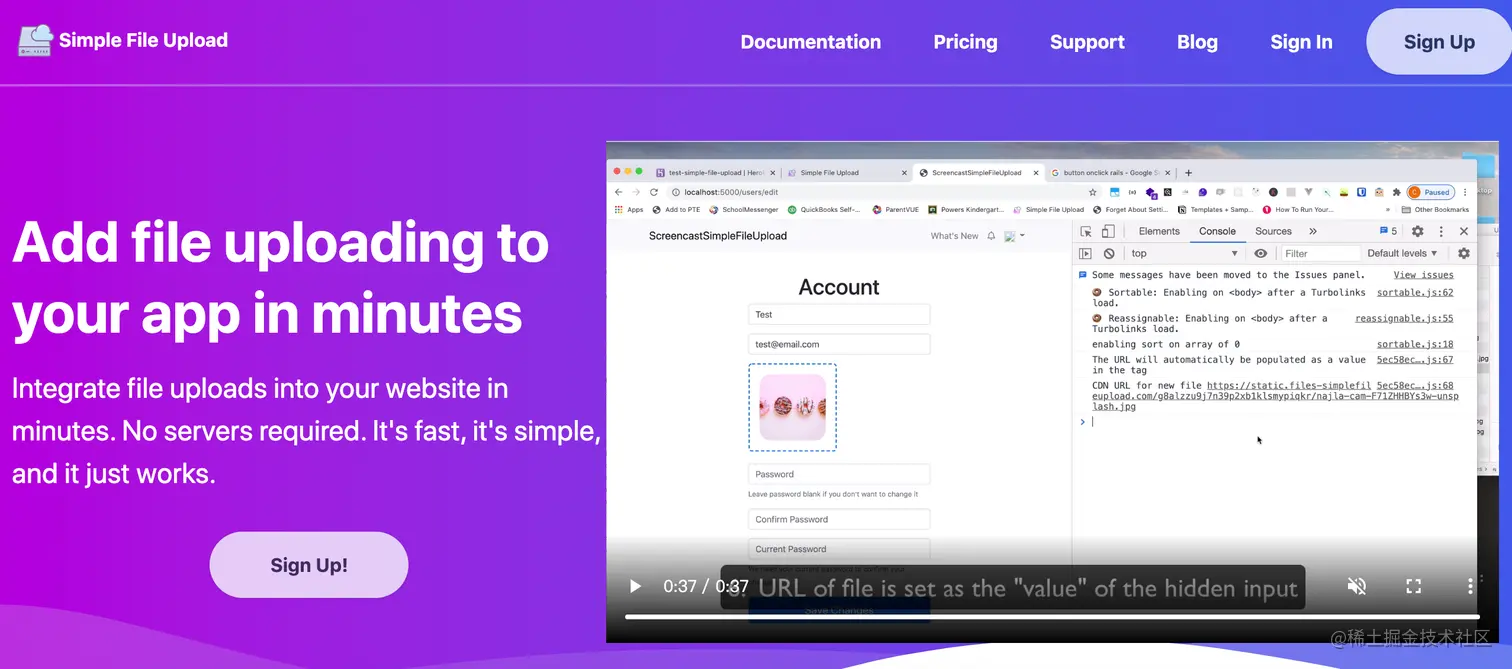Play the demo video
This screenshot has width=1512, height=669.
(634, 586)
